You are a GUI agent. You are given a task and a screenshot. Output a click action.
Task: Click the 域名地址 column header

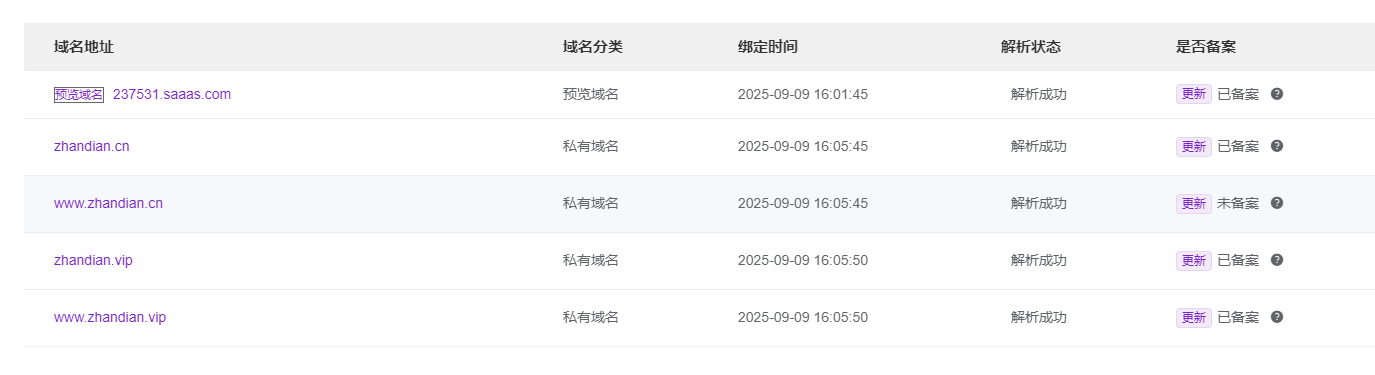pos(84,47)
